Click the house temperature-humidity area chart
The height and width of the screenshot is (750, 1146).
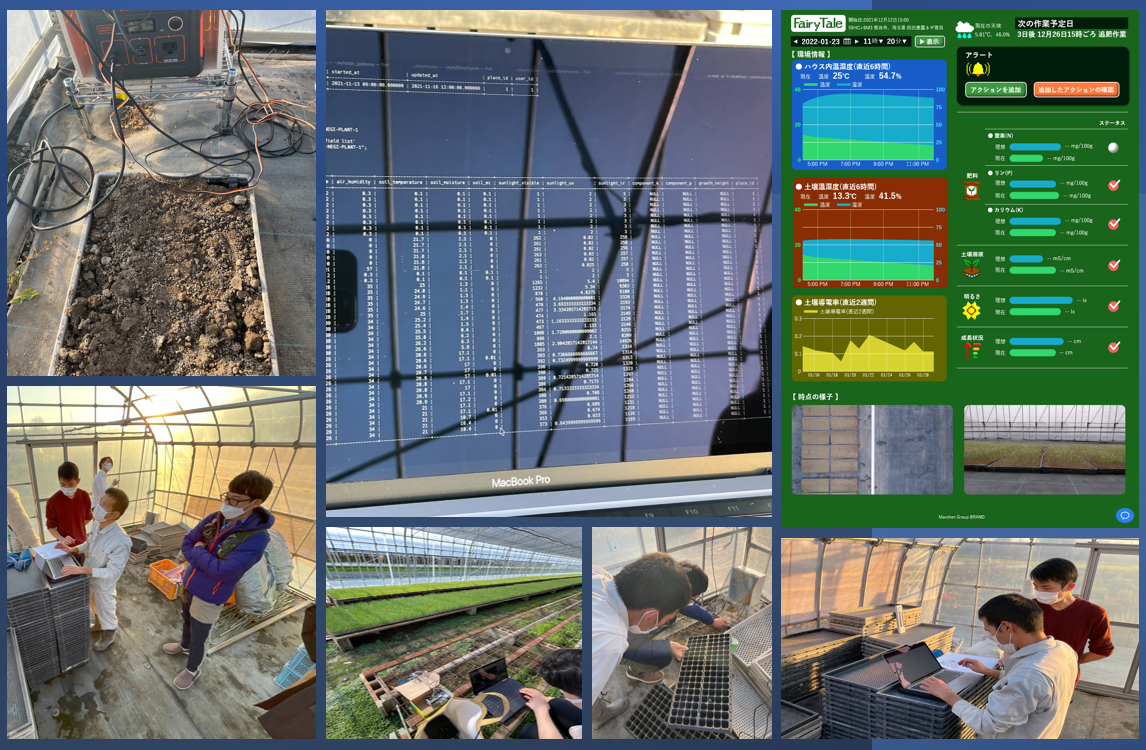[x=868, y=125]
